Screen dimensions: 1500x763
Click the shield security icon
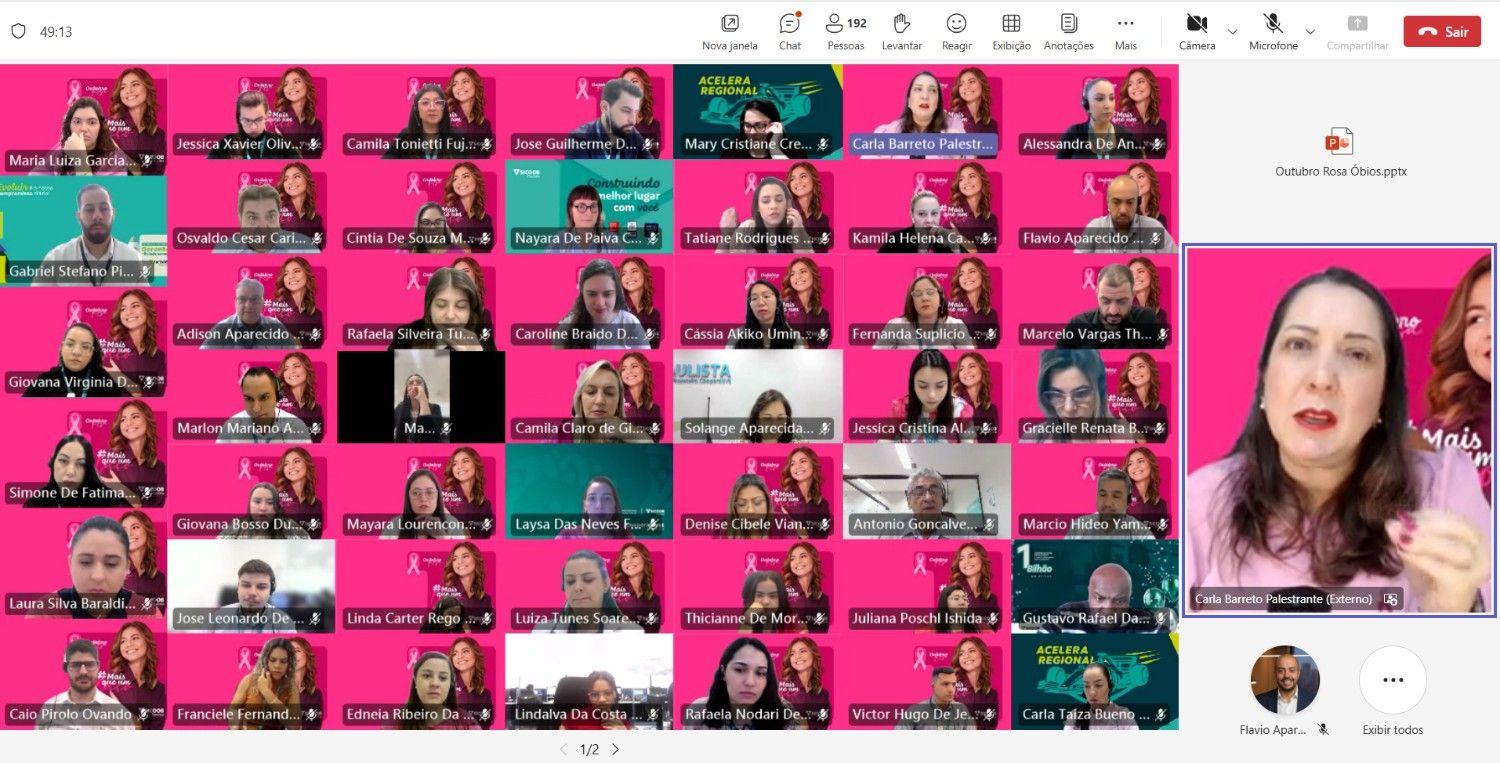tap(18, 31)
